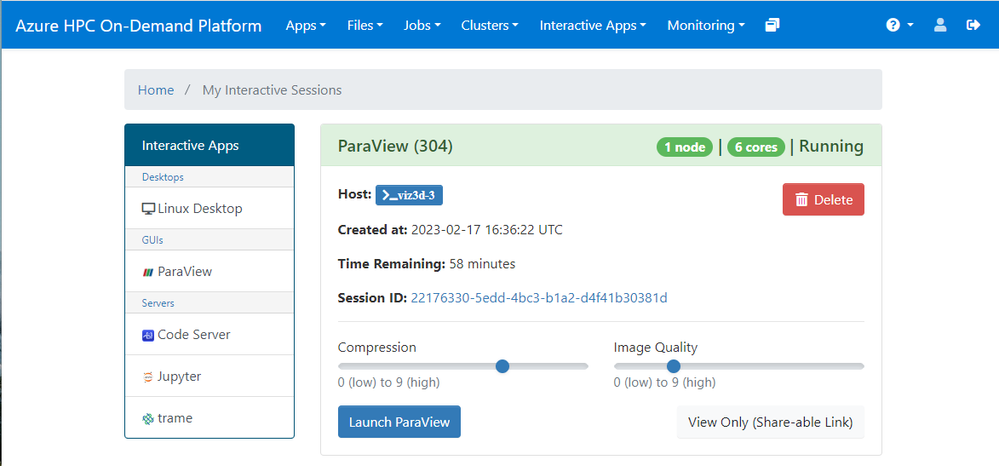This screenshot has width=999, height=466.
Task: Click the Launch ParaView button
Action: tap(399, 422)
